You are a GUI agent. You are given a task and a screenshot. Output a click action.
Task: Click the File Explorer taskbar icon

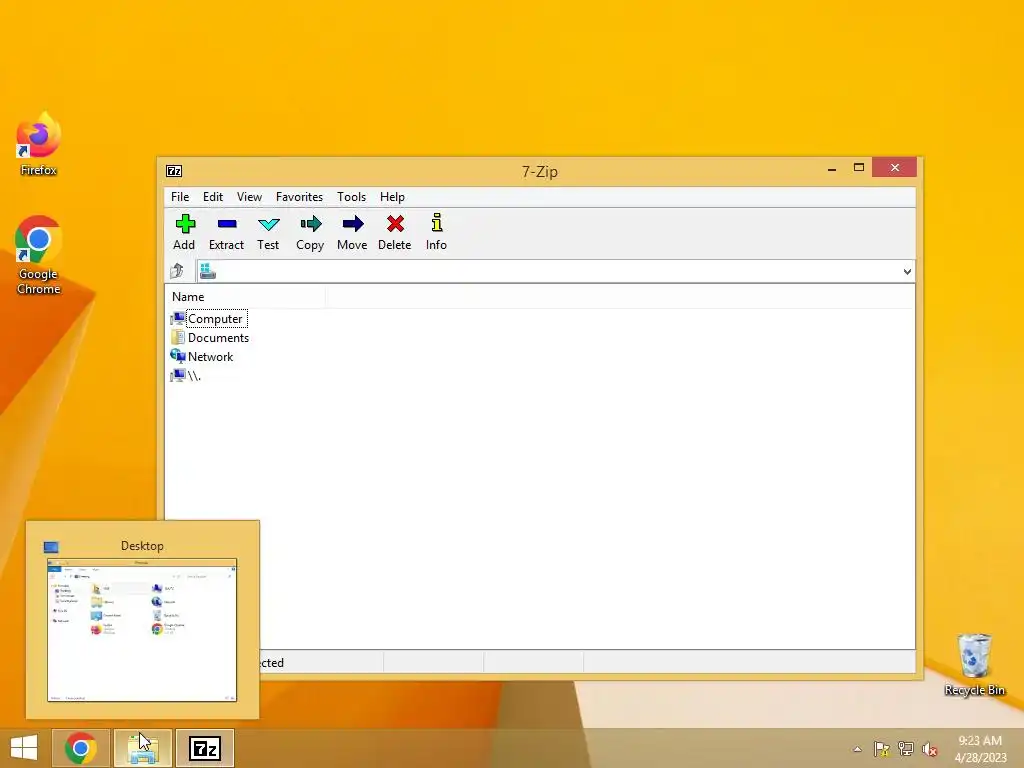(143, 748)
